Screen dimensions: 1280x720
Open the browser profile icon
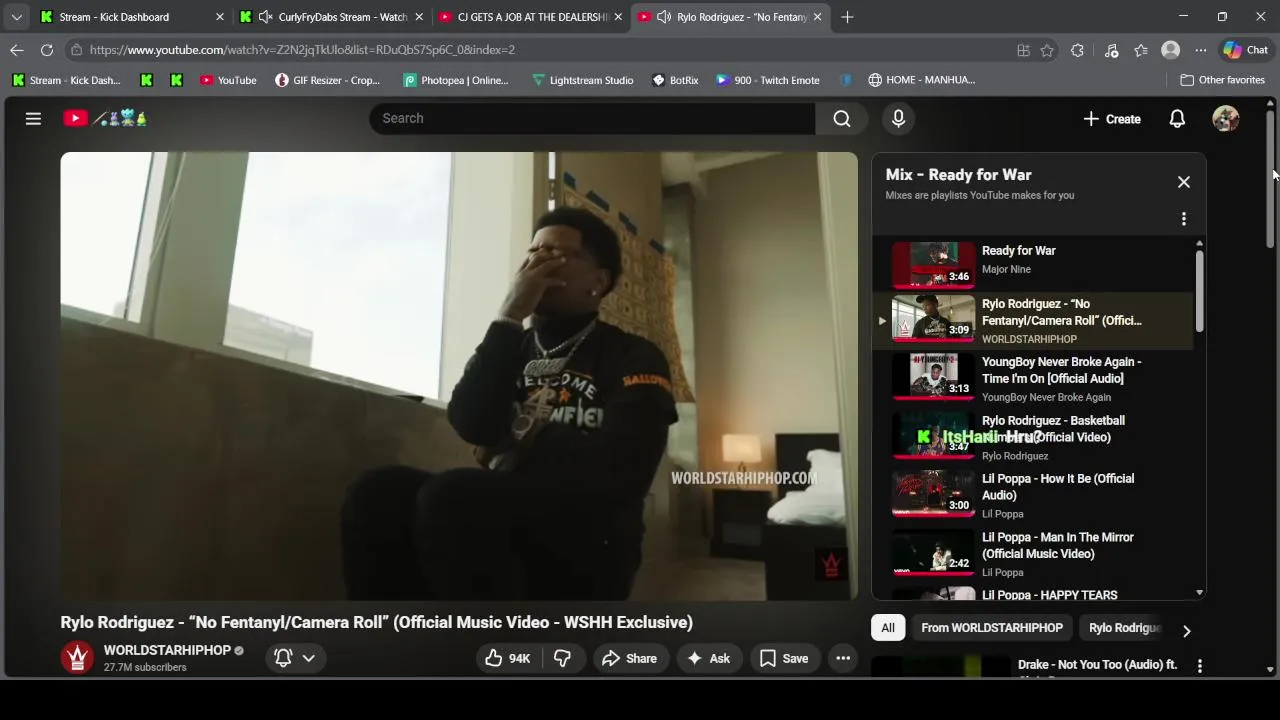(x=1170, y=50)
